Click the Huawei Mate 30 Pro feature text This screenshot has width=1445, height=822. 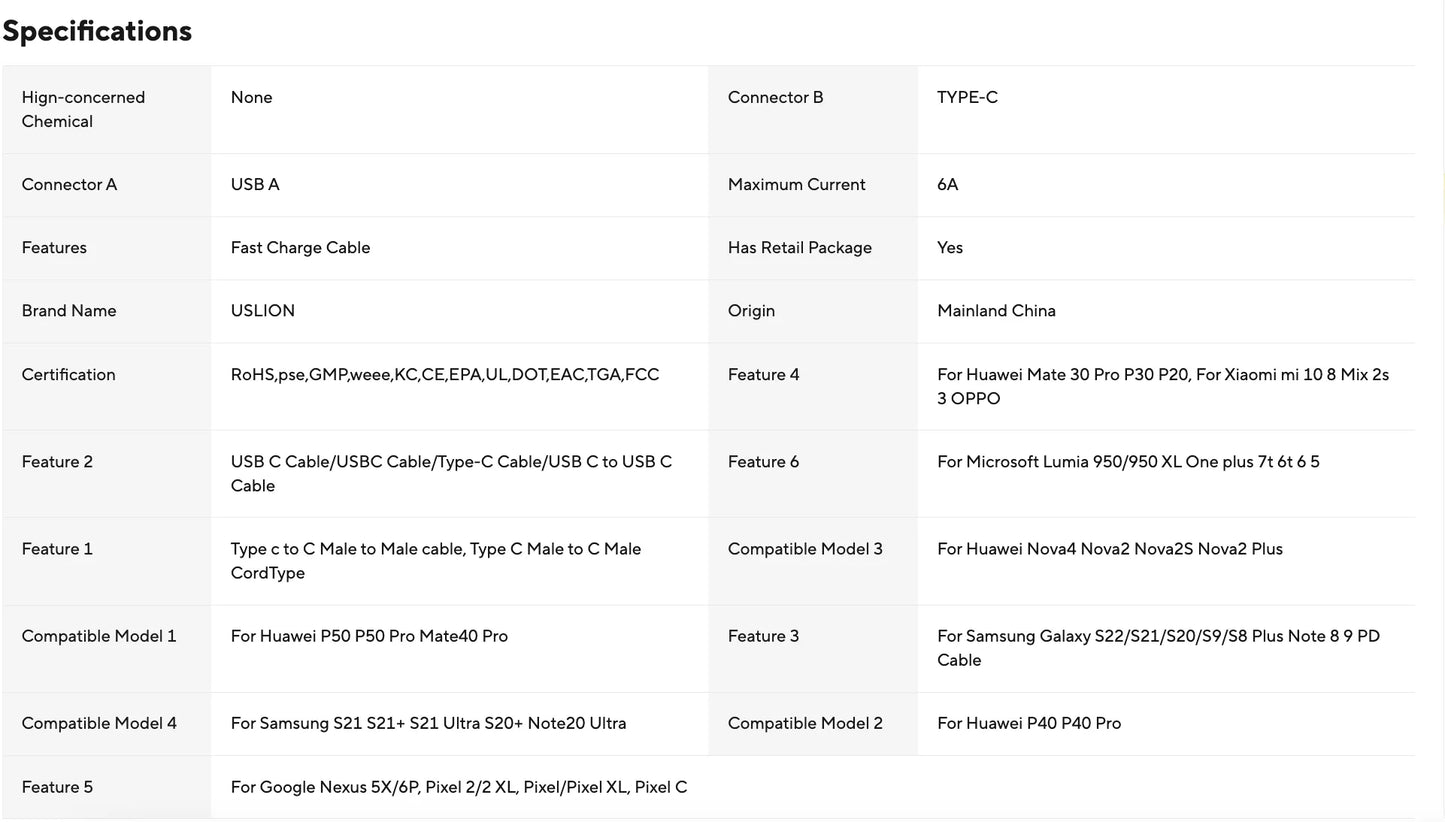click(x=1162, y=386)
